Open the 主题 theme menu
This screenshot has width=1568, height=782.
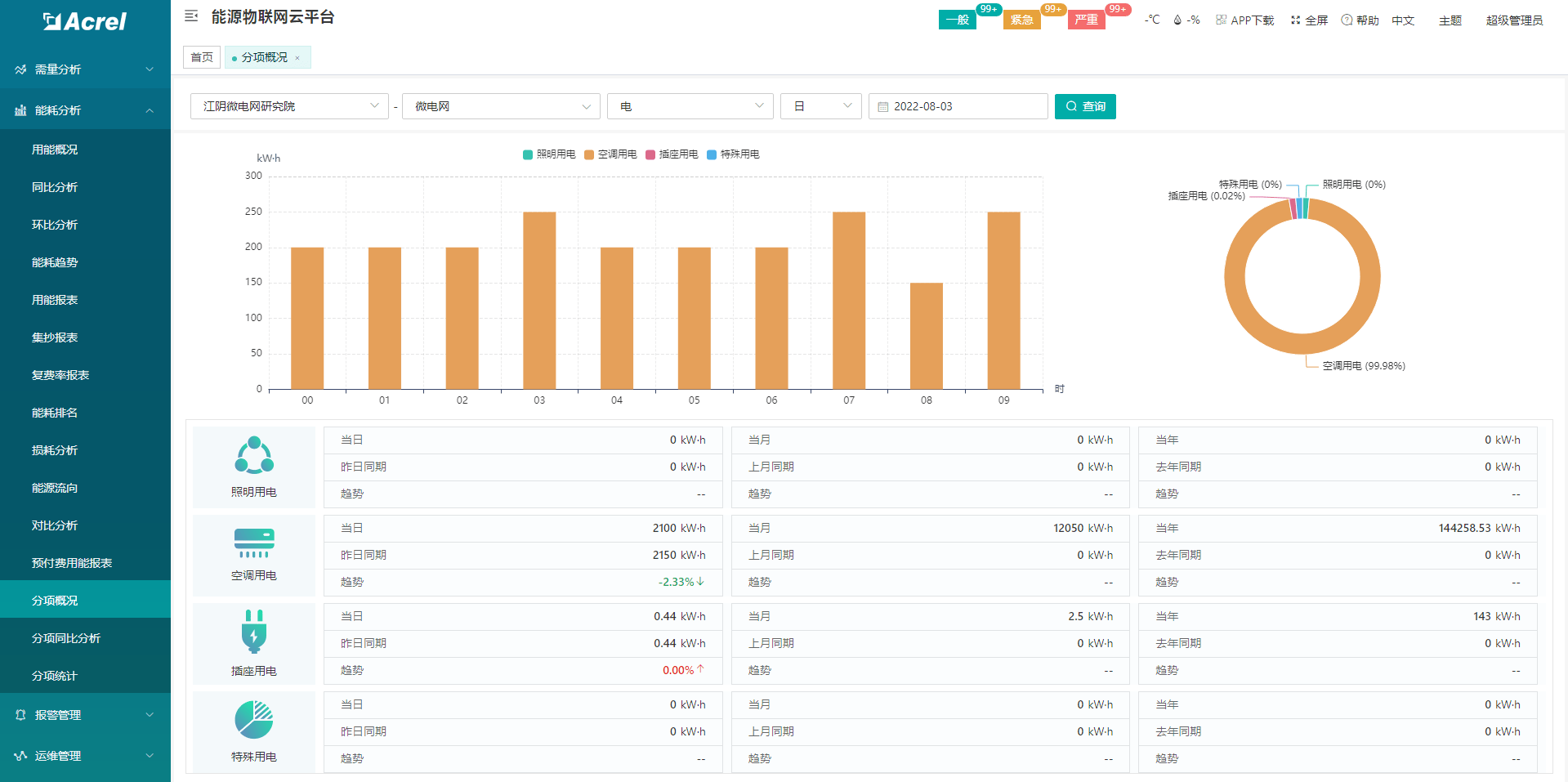coord(1450,20)
